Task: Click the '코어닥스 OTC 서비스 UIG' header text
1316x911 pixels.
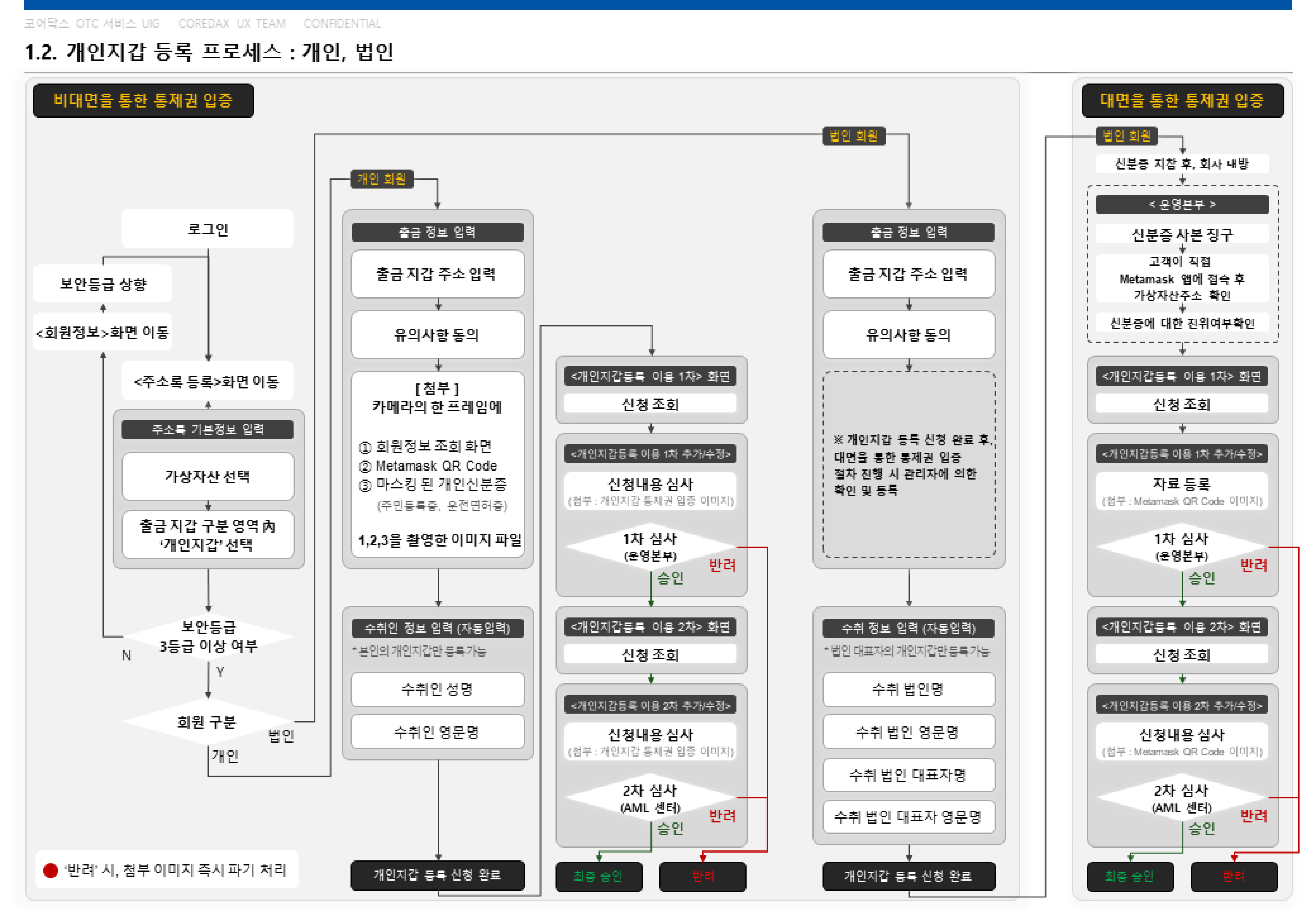Action: pyautogui.click(x=92, y=23)
